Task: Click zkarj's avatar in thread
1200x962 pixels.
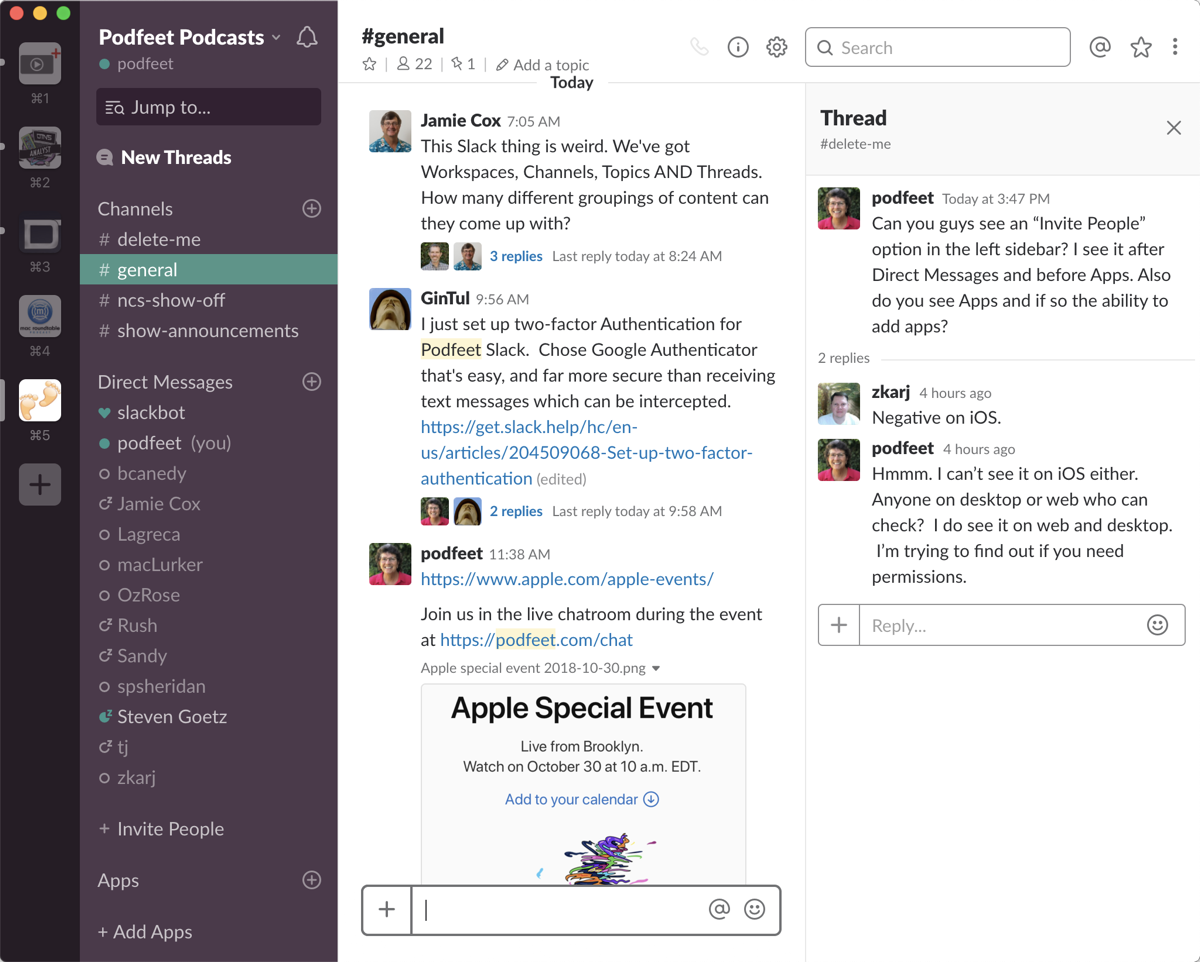Action: pyautogui.click(x=839, y=403)
